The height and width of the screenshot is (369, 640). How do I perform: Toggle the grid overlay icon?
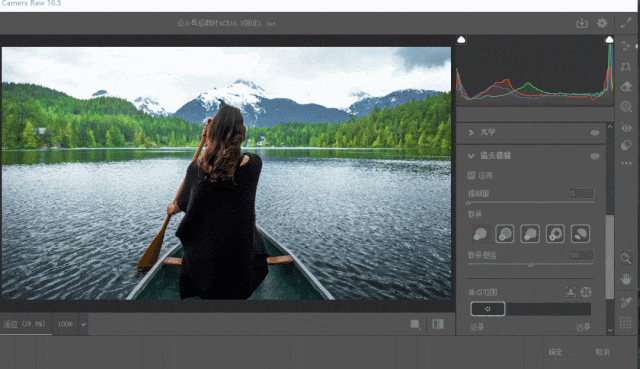(626, 322)
